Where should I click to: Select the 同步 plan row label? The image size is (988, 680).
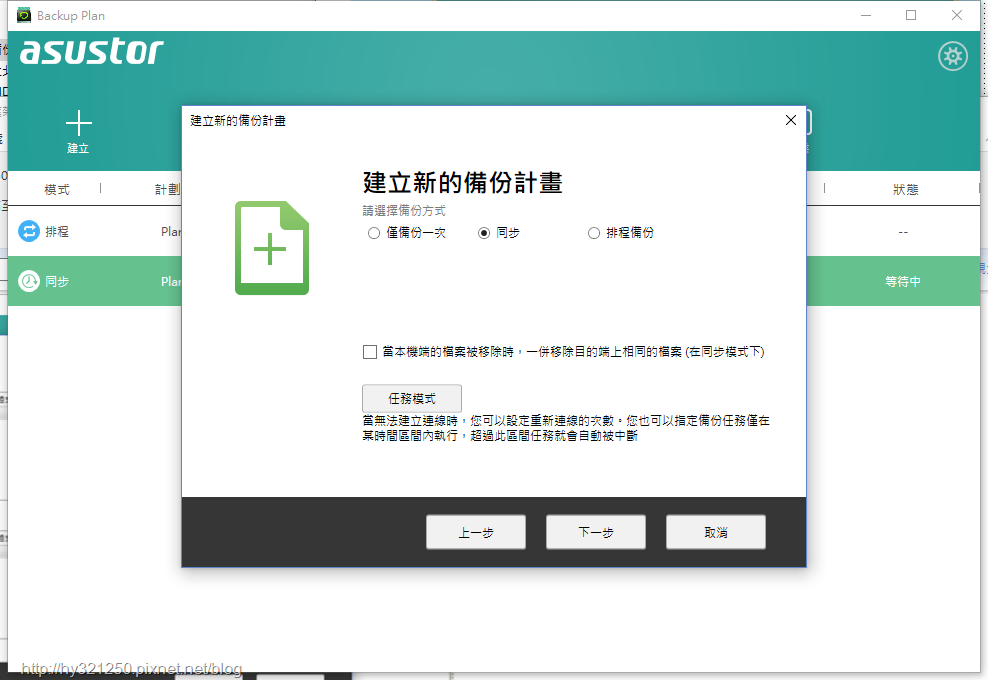[57, 281]
